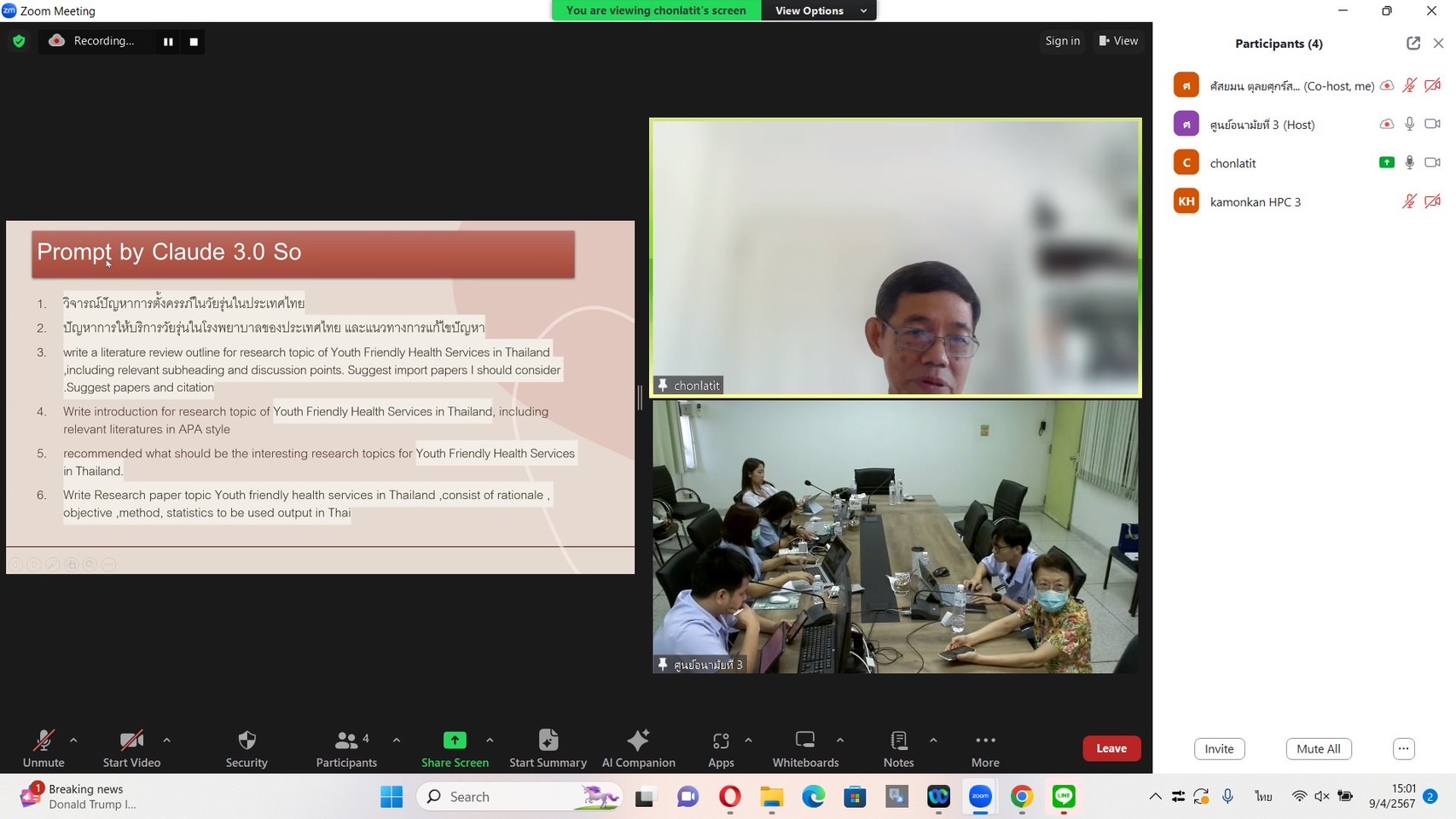Screen dimensions: 1456x819
Task: Unmute your microphone
Action: (44, 748)
